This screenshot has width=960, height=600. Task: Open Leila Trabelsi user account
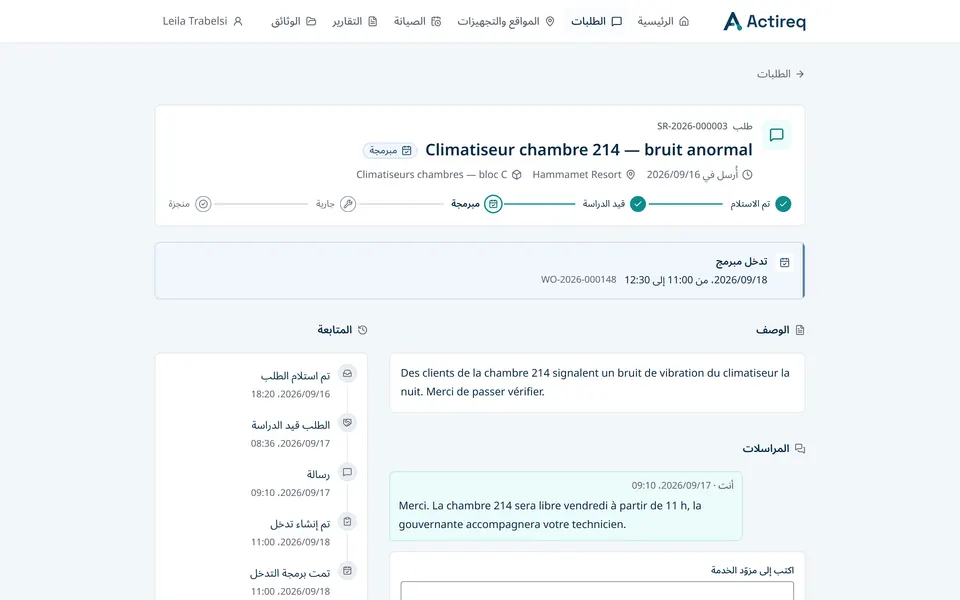click(203, 21)
